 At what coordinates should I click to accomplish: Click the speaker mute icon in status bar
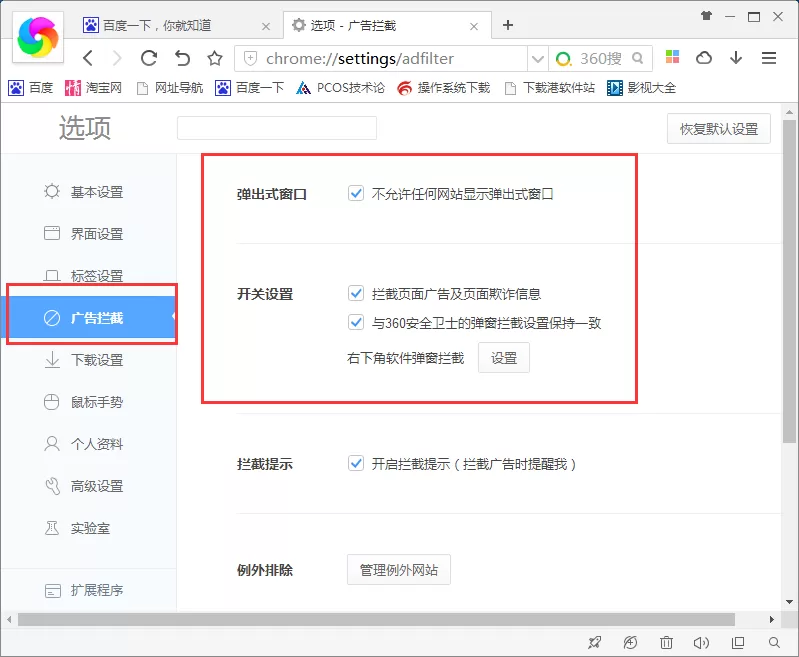[x=701, y=643]
